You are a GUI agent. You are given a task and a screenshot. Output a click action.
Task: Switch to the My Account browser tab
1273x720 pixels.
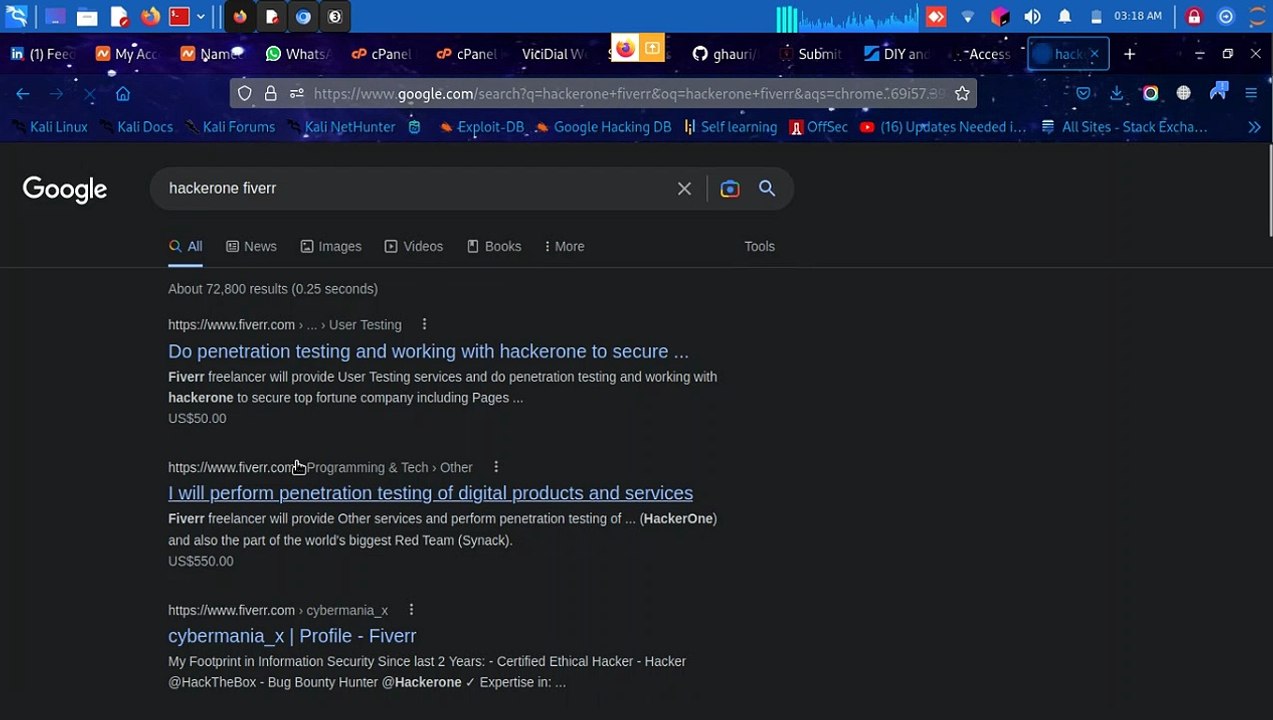pos(128,54)
